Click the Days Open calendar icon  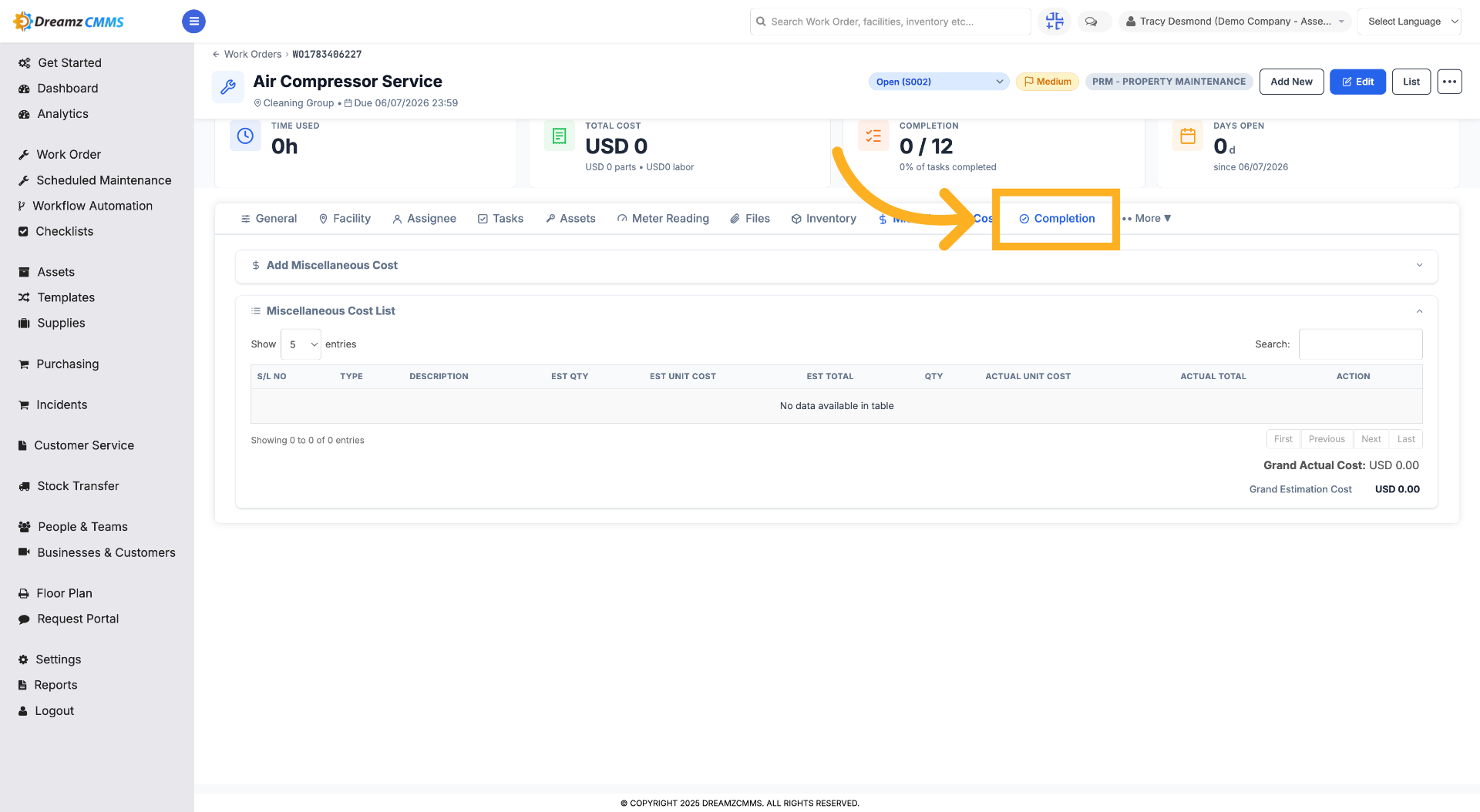1188,136
